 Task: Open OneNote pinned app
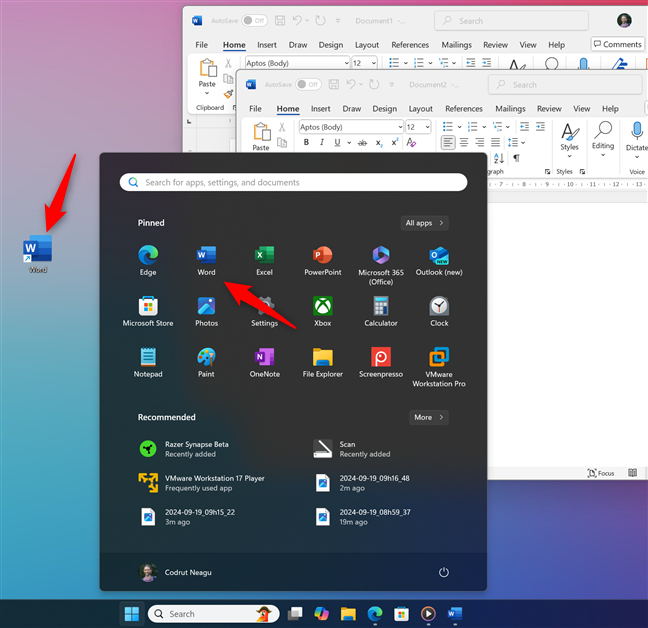tap(264, 362)
